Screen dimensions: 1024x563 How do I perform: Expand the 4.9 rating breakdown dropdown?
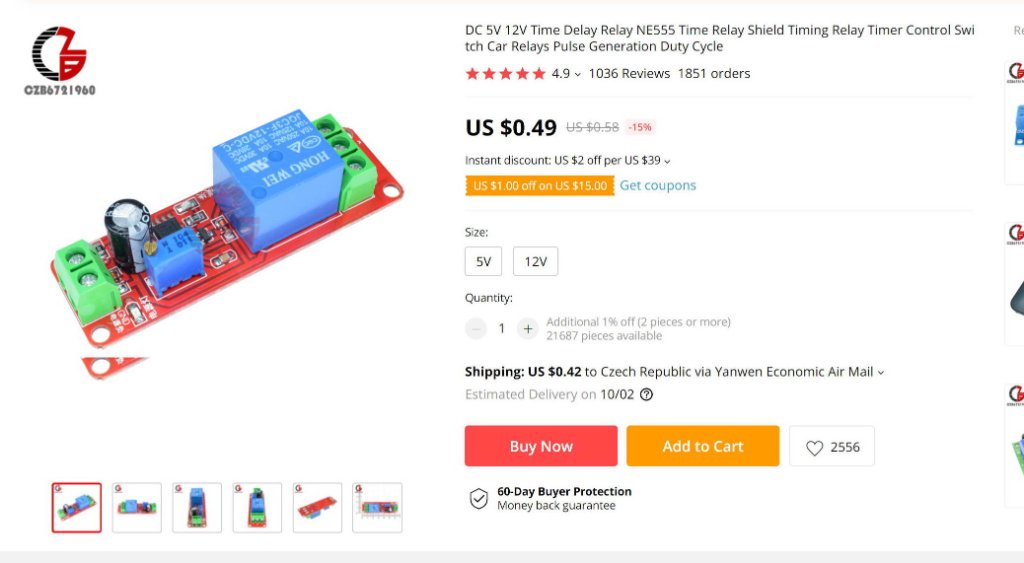[x=577, y=75]
